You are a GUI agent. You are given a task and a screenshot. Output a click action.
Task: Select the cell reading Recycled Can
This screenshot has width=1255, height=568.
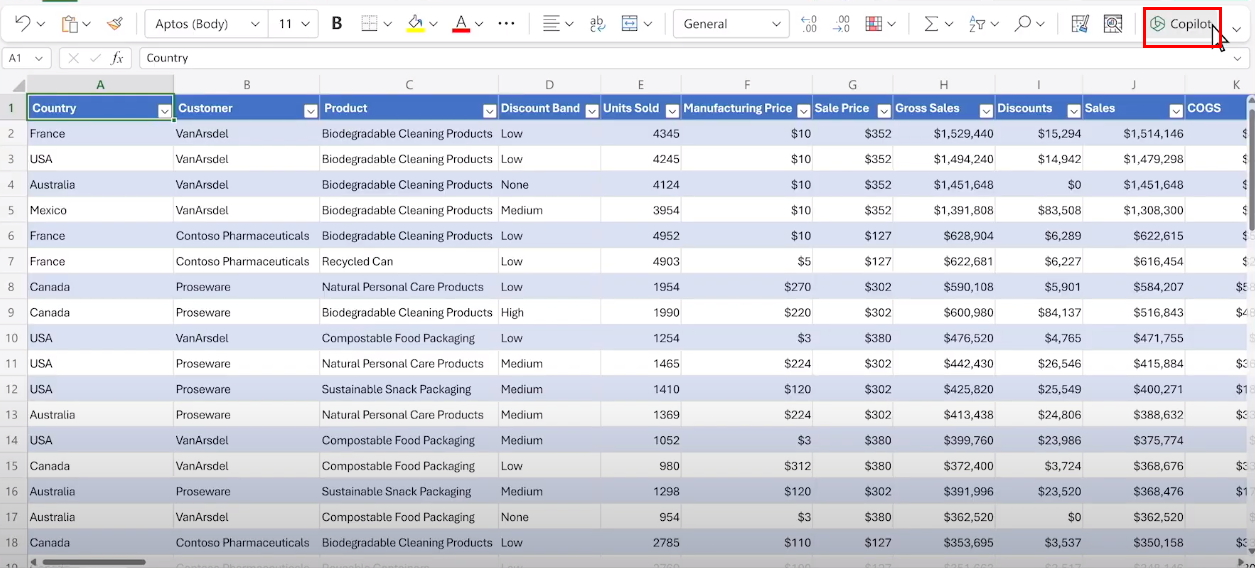click(x=409, y=261)
